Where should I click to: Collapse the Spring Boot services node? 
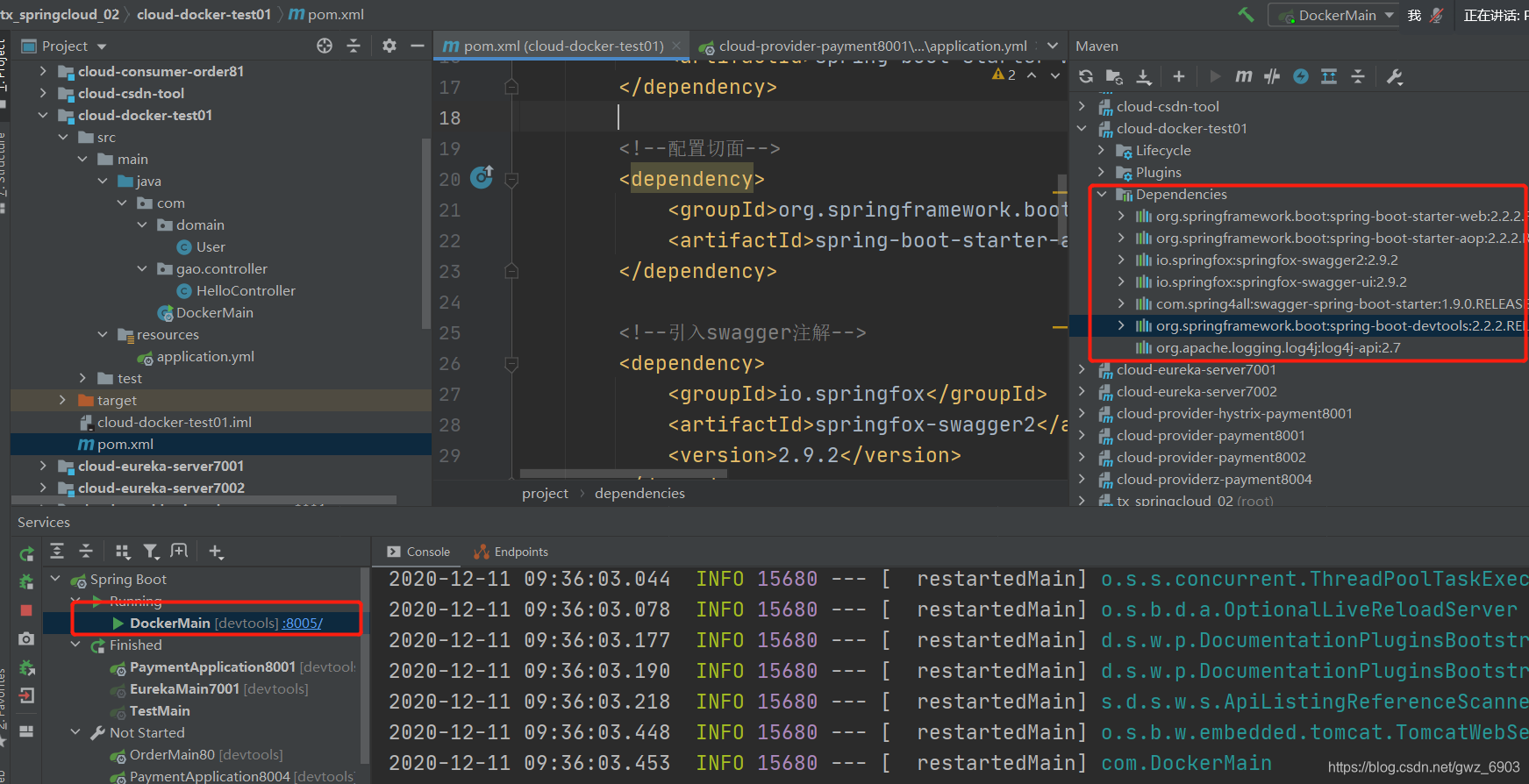55,579
